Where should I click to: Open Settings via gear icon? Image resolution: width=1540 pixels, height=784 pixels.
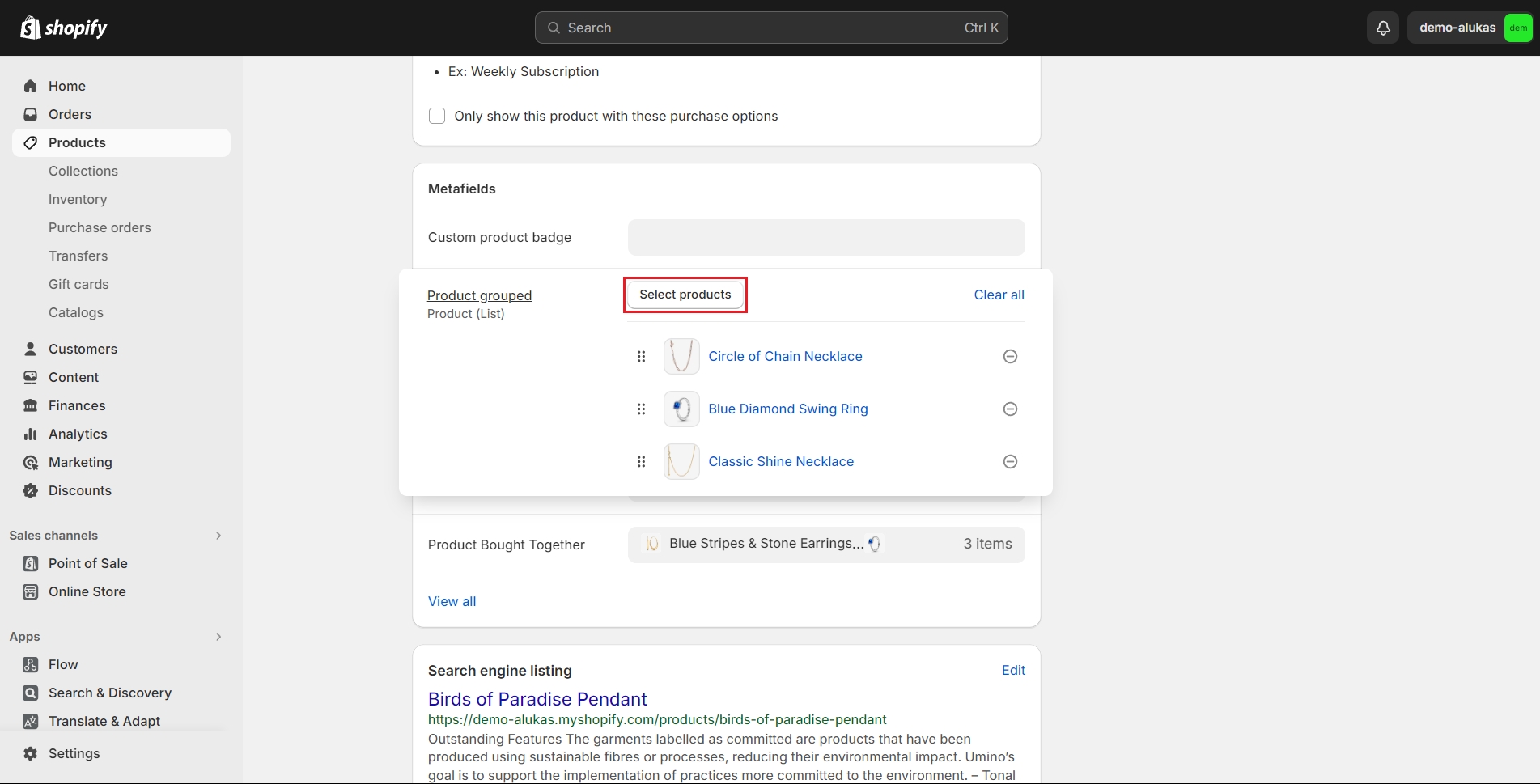(31, 753)
